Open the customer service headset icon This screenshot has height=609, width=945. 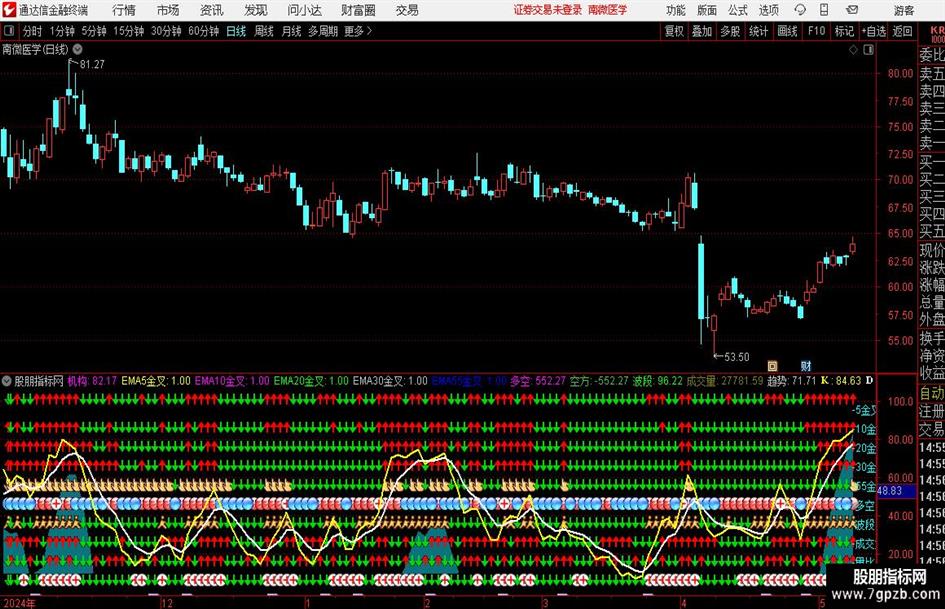click(x=800, y=10)
